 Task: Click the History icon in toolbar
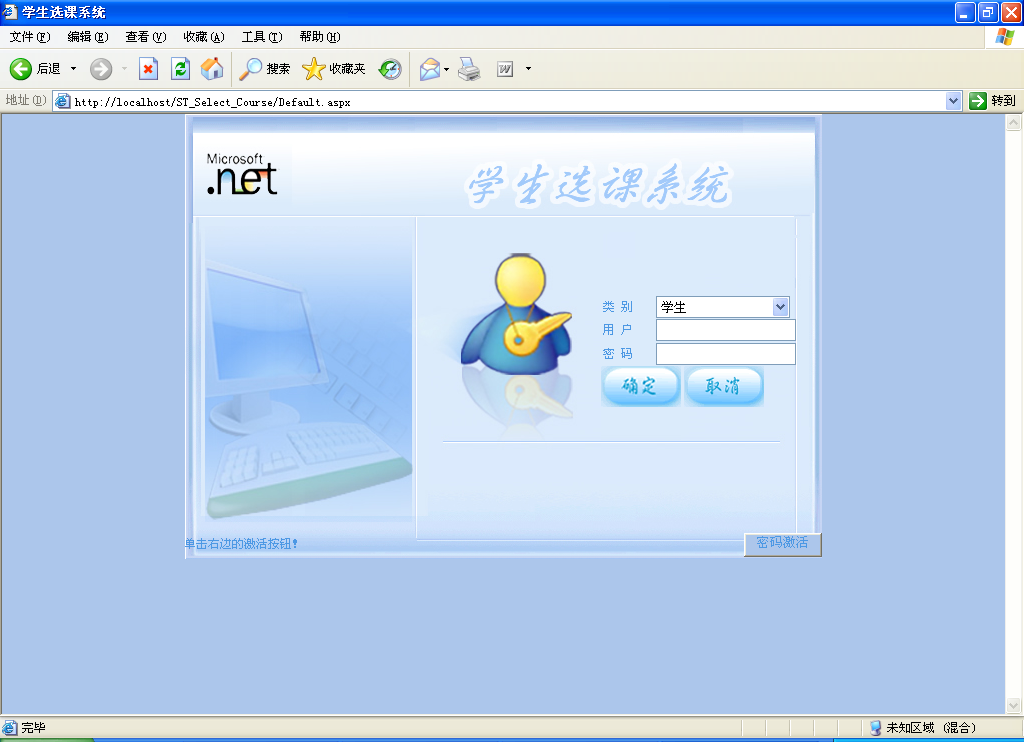(390, 69)
